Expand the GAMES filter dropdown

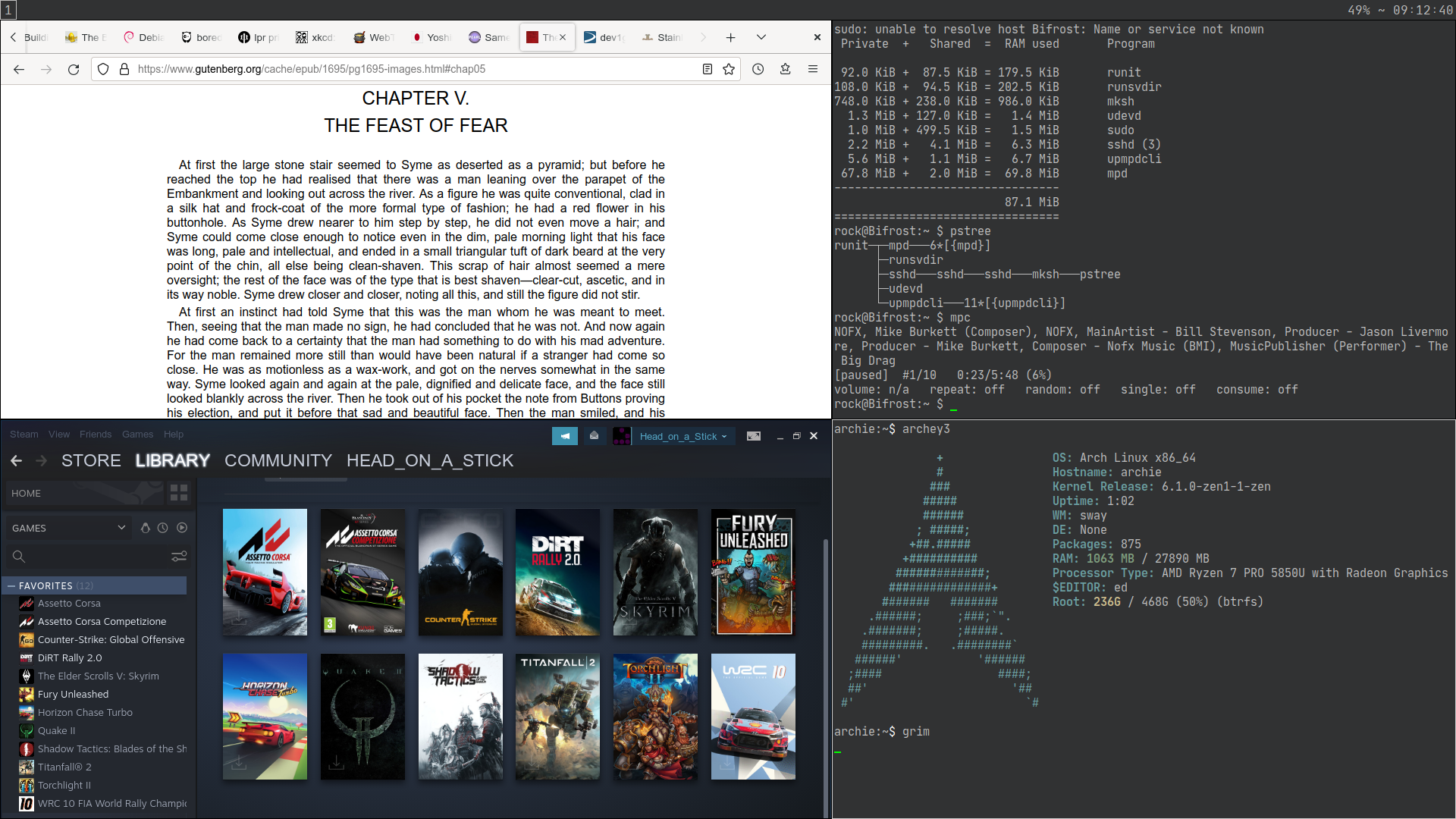68,529
